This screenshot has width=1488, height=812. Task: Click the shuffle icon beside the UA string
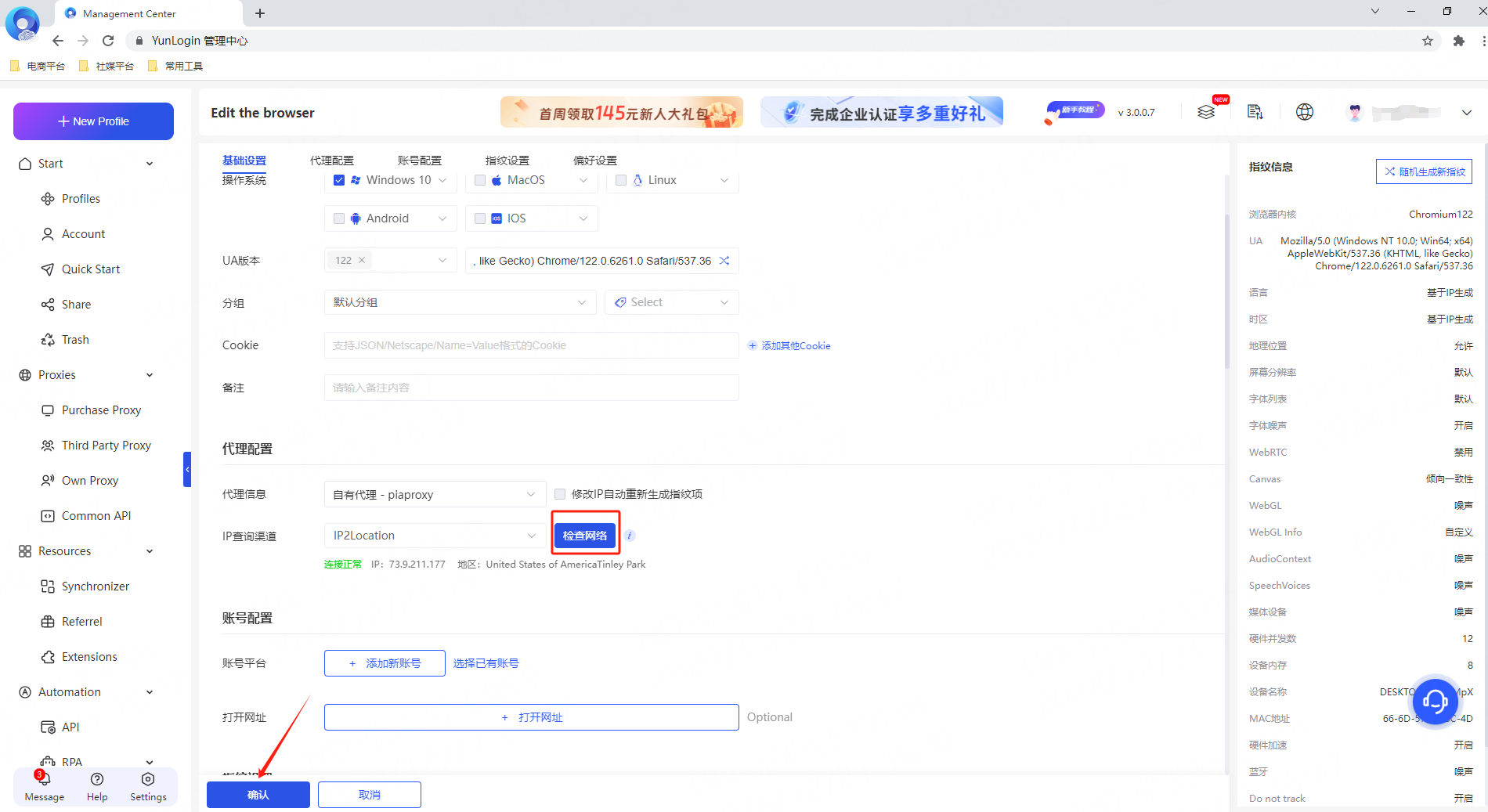(x=724, y=261)
